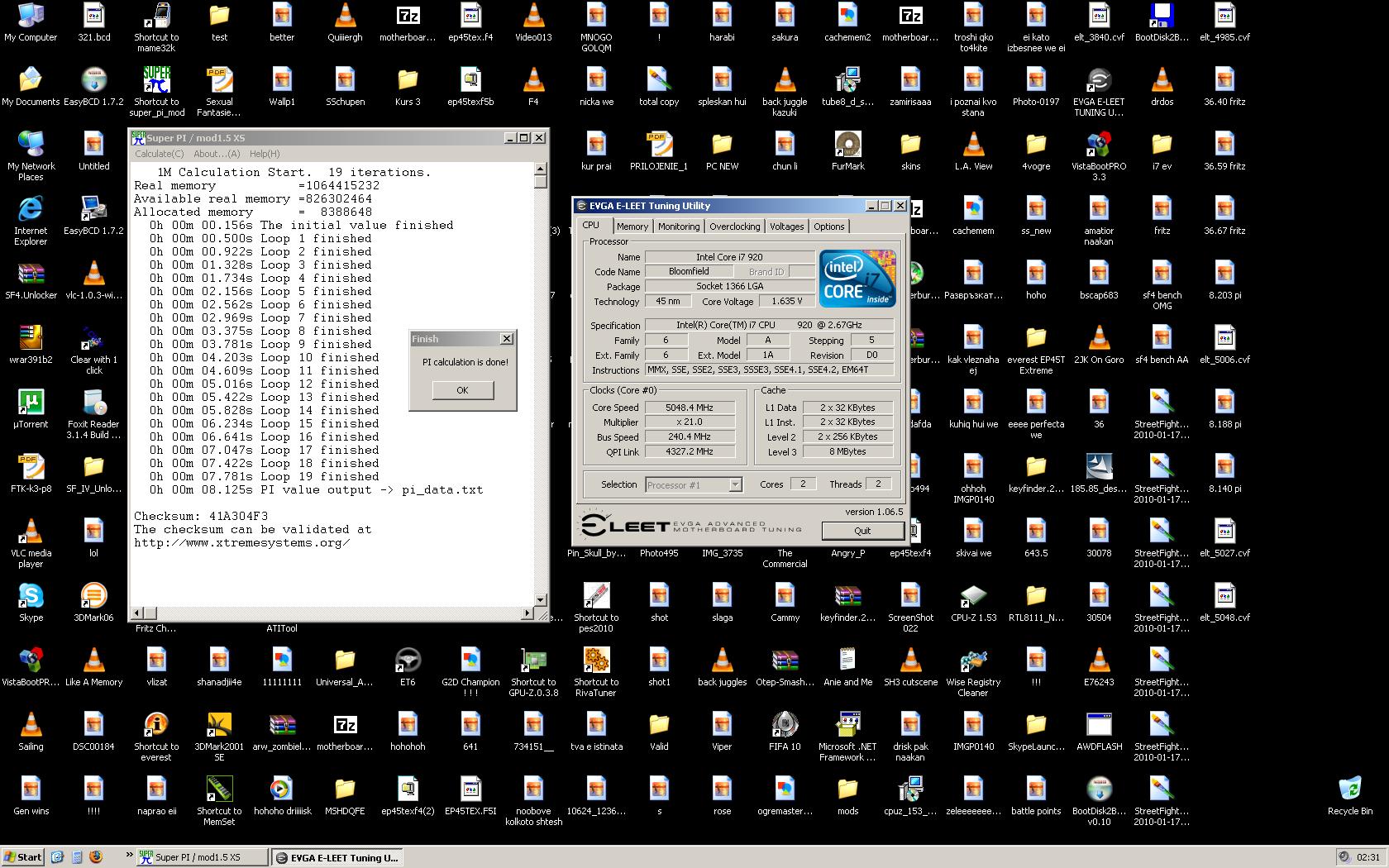The height and width of the screenshot is (868, 1389).
Task: Open the Recycle Bin icon
Action: coord(1349,795)
